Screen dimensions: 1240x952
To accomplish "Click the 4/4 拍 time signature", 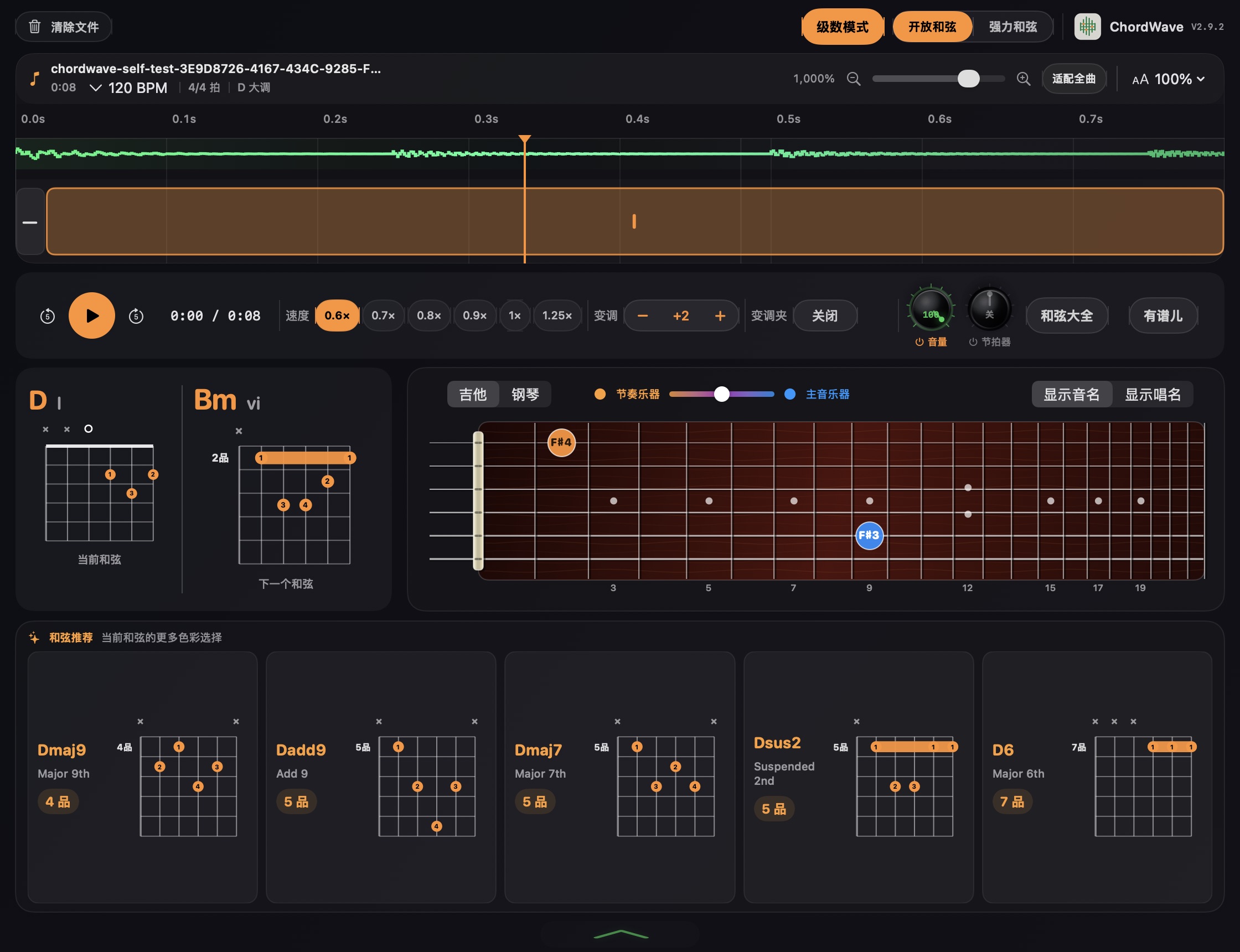I will click(x=204, y=88).
